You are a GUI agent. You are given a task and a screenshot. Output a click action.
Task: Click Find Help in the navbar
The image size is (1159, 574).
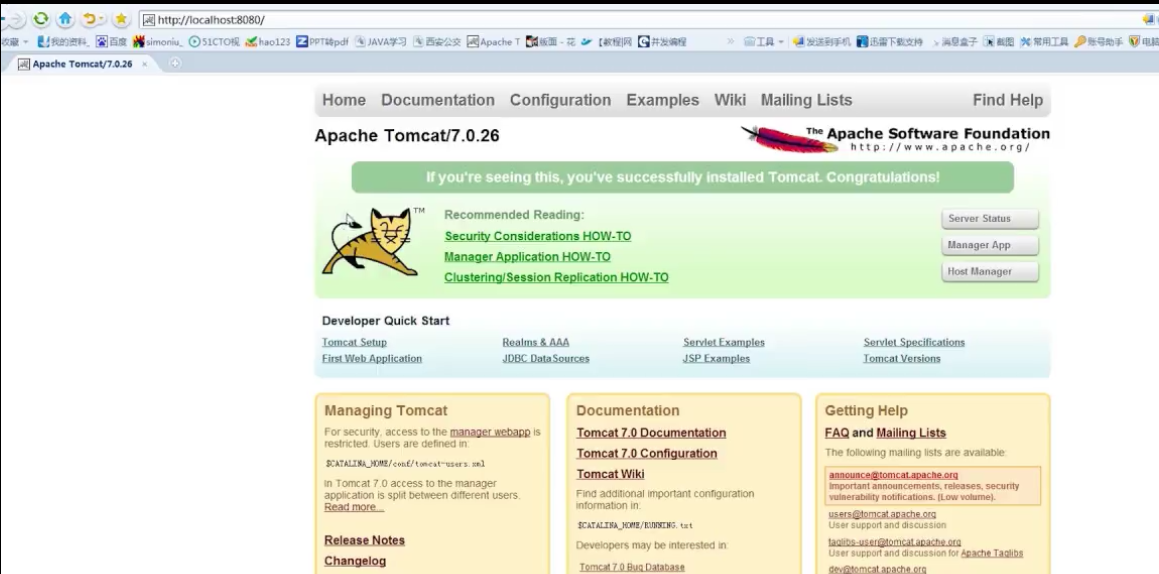(x=1007, y=100)
